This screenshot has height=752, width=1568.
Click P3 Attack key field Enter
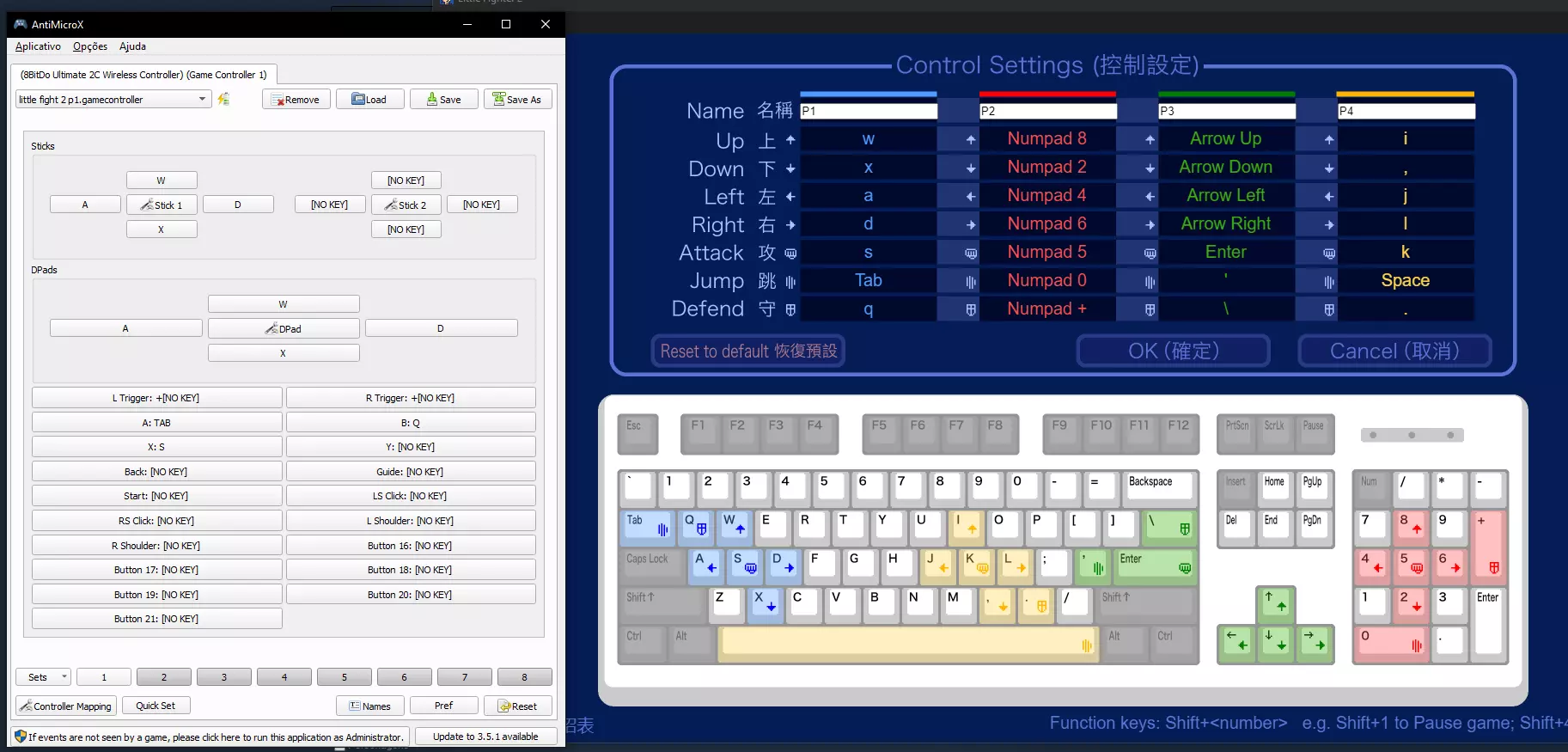[x=1226, y=252]
